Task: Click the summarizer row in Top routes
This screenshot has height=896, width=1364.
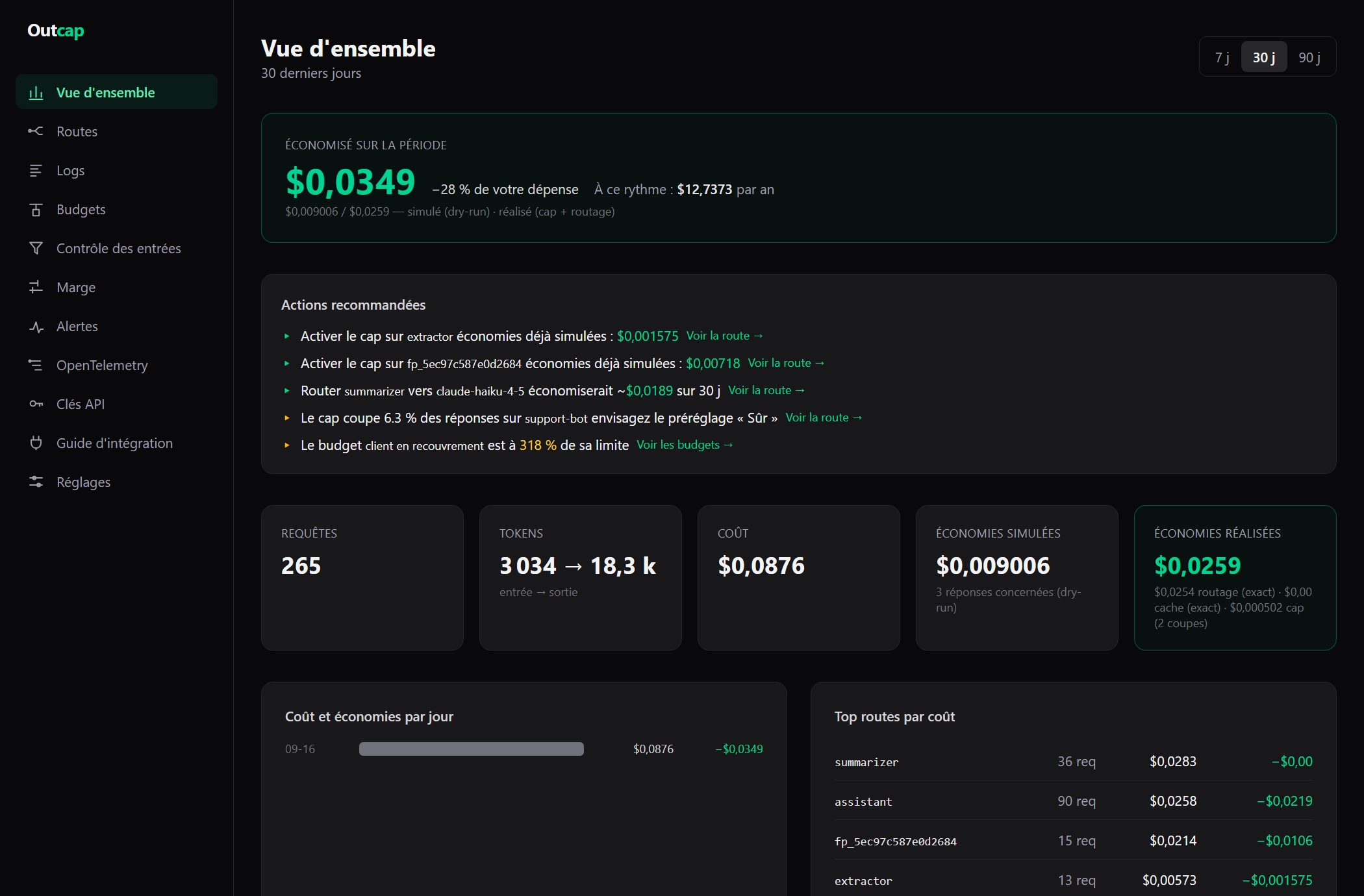Action: (1073, 762)
